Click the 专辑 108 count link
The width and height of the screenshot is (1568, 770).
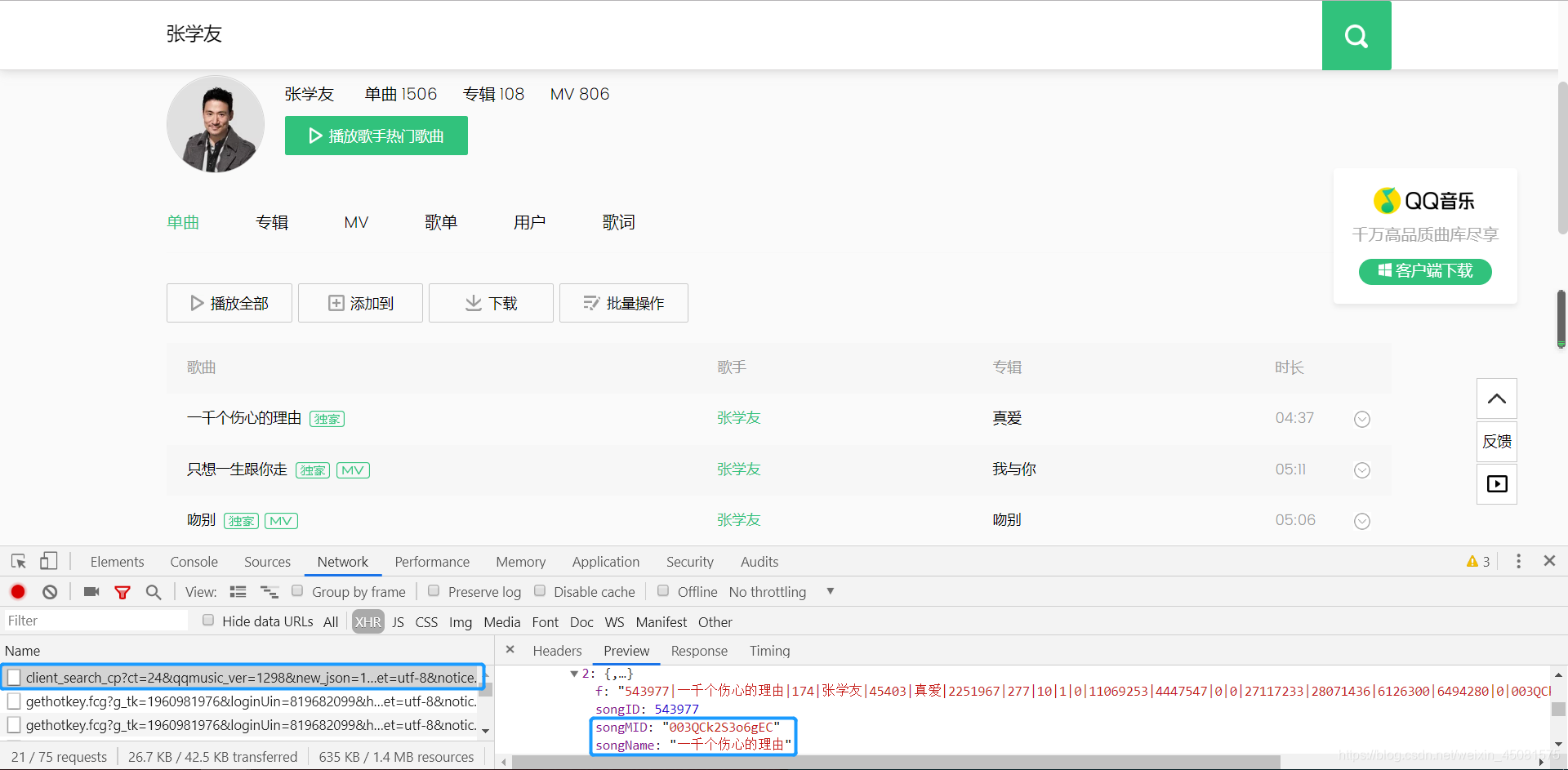[x=493, y=94]
